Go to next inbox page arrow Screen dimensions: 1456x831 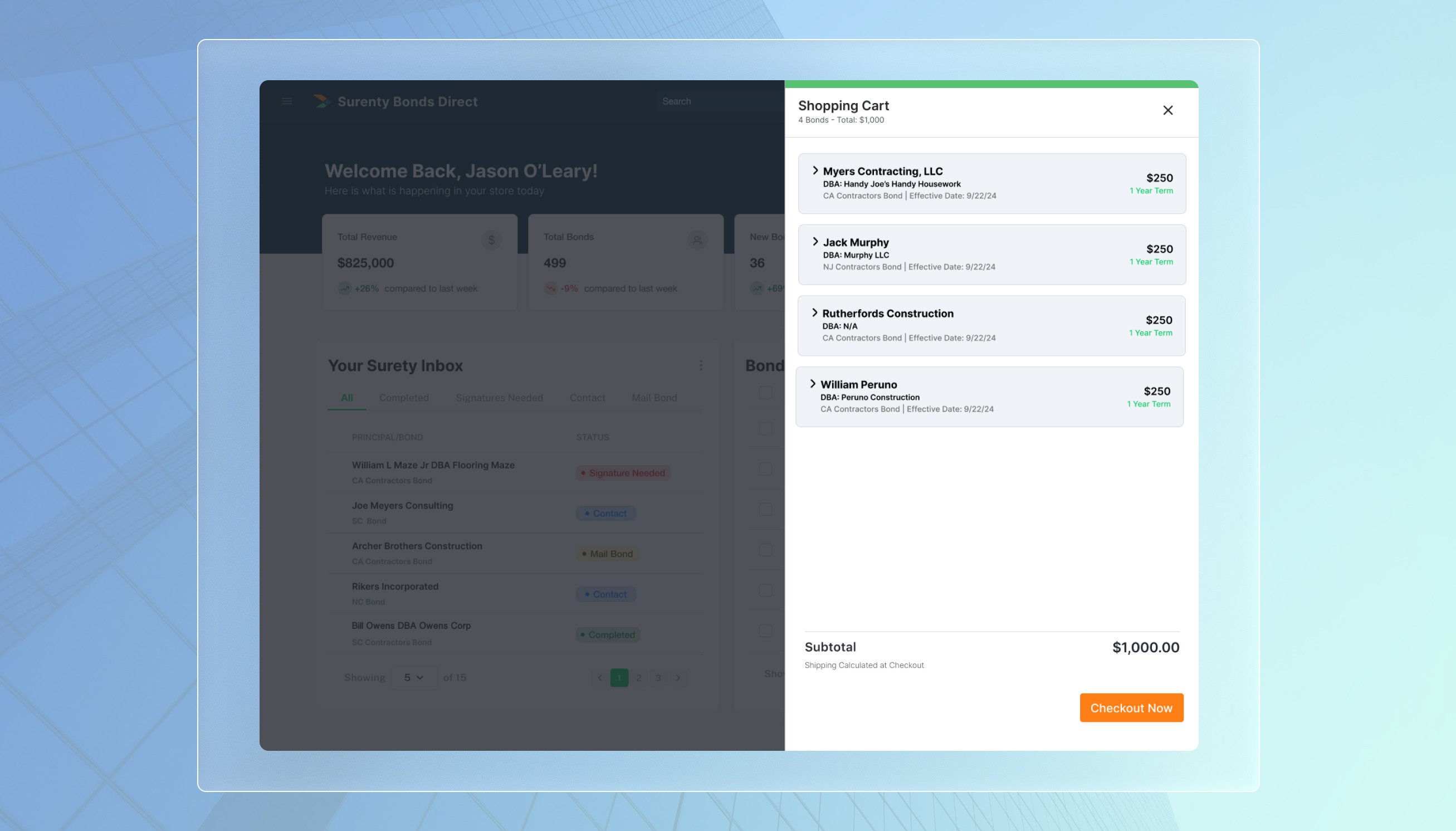(x=677, y=677)
